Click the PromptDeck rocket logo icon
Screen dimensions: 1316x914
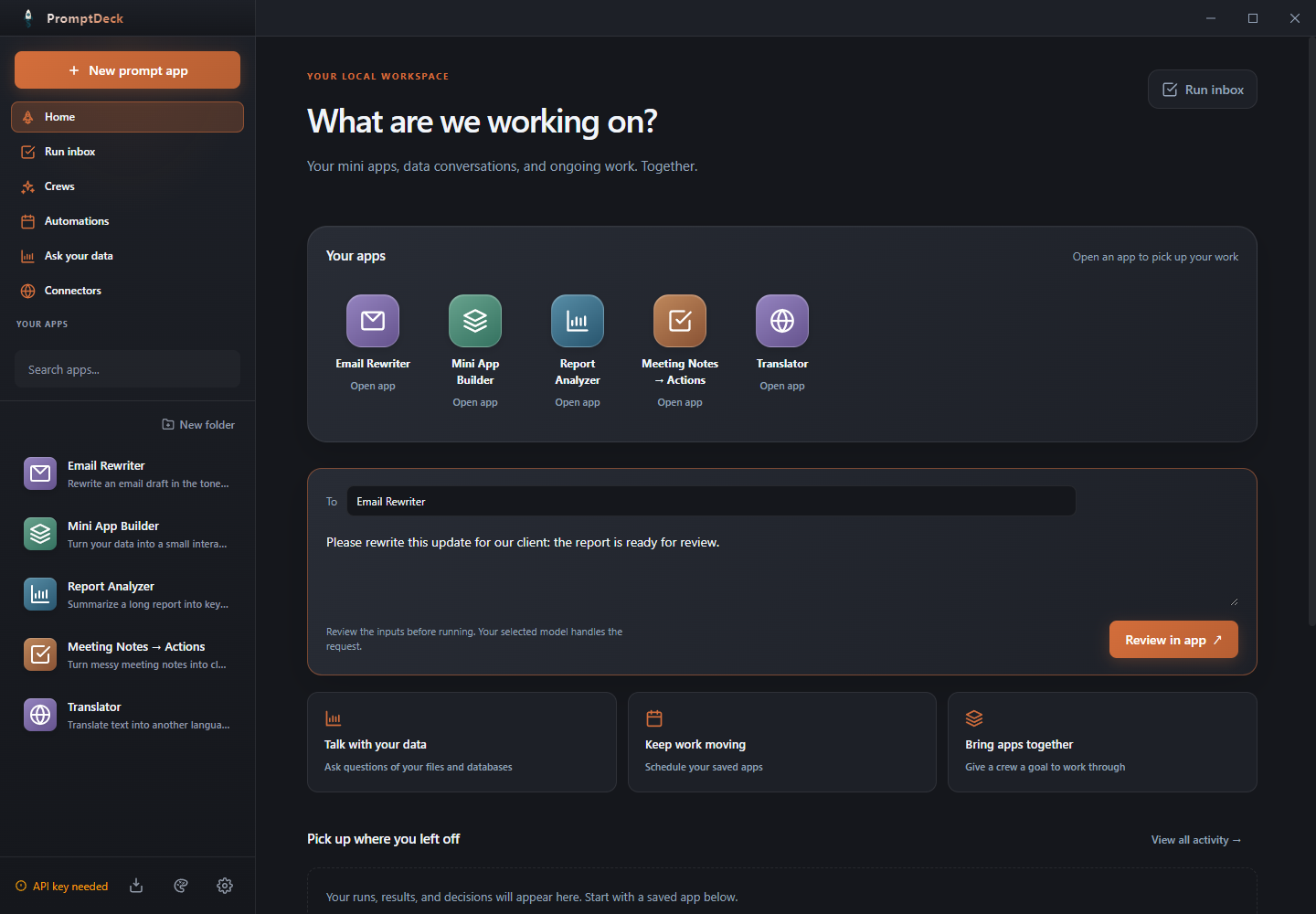click(28, 17)
